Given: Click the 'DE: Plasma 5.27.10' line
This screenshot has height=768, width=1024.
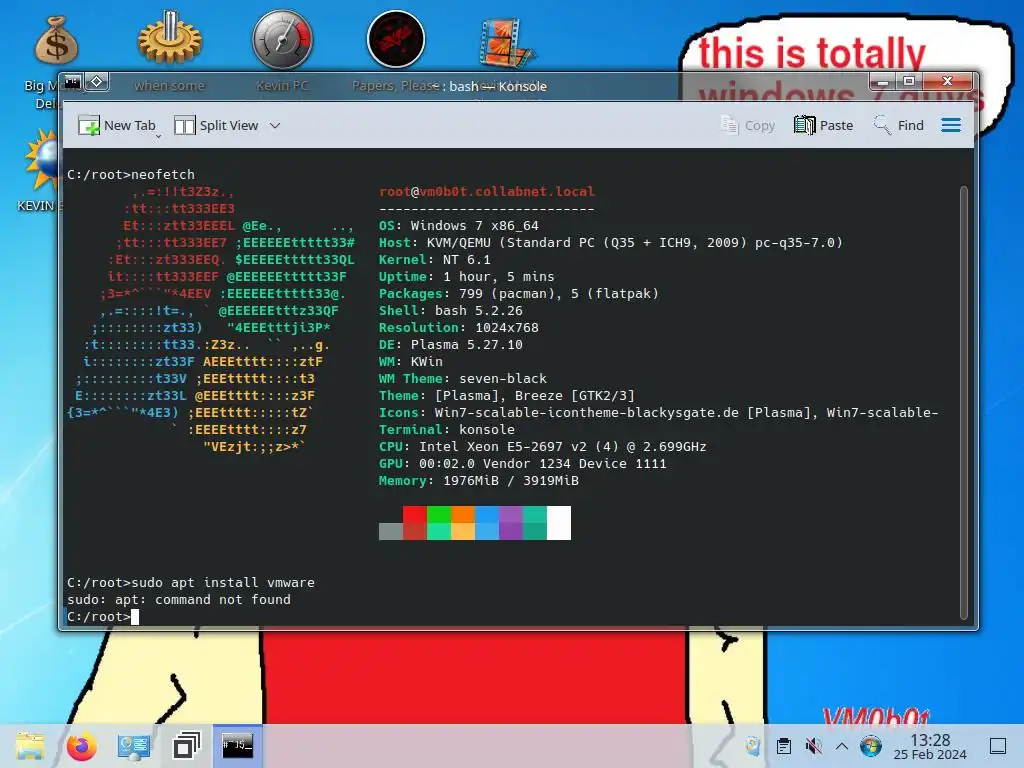Looking at the screenshot, I should [451, 344].
